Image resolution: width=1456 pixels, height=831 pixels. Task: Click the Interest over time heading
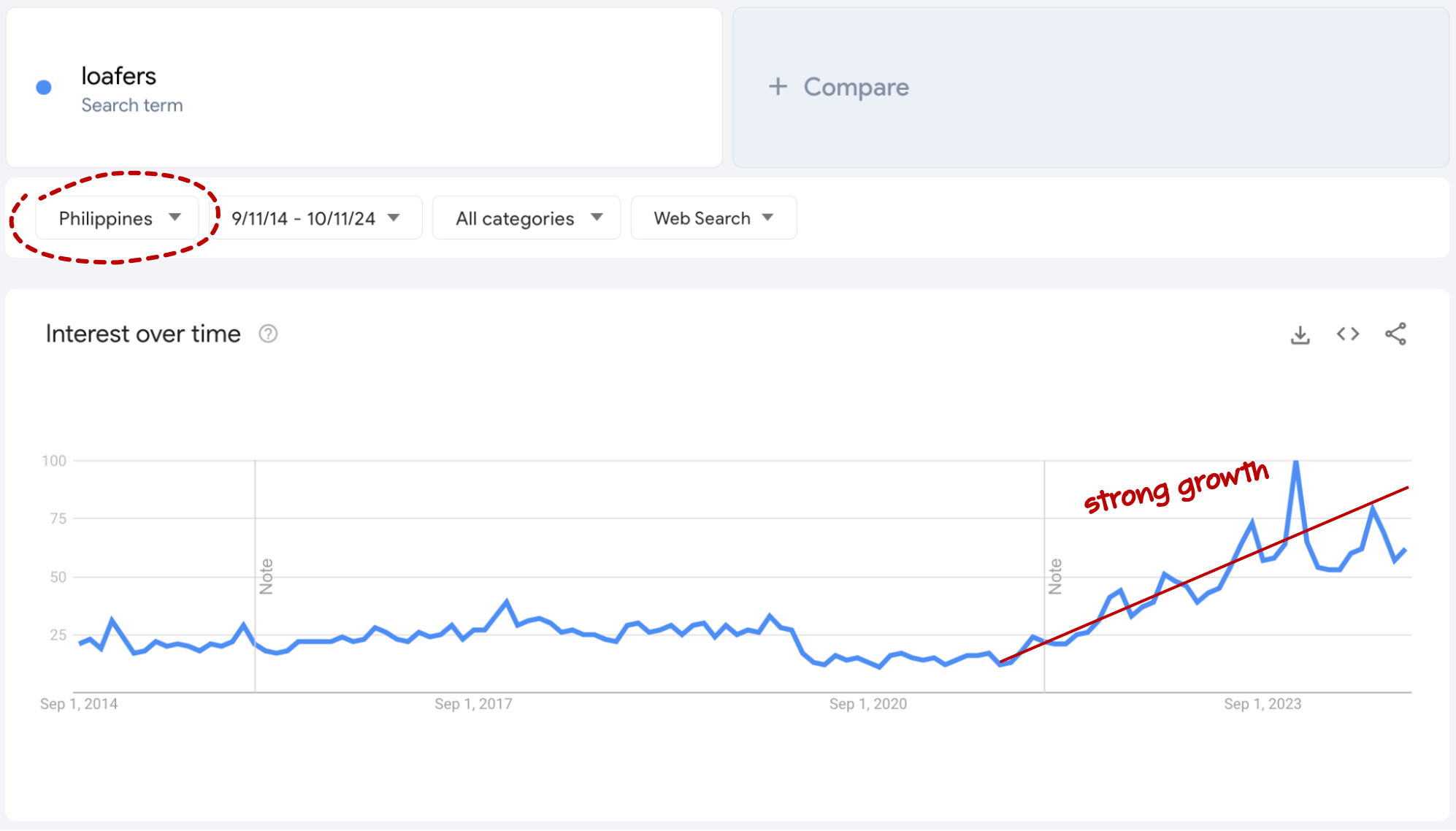[143, 334]
